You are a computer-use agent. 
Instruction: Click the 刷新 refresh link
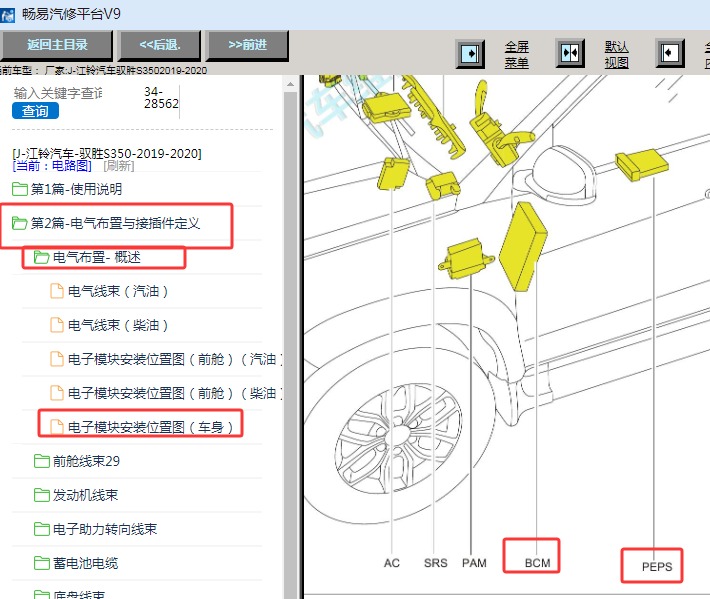click(x=119, y=166)
